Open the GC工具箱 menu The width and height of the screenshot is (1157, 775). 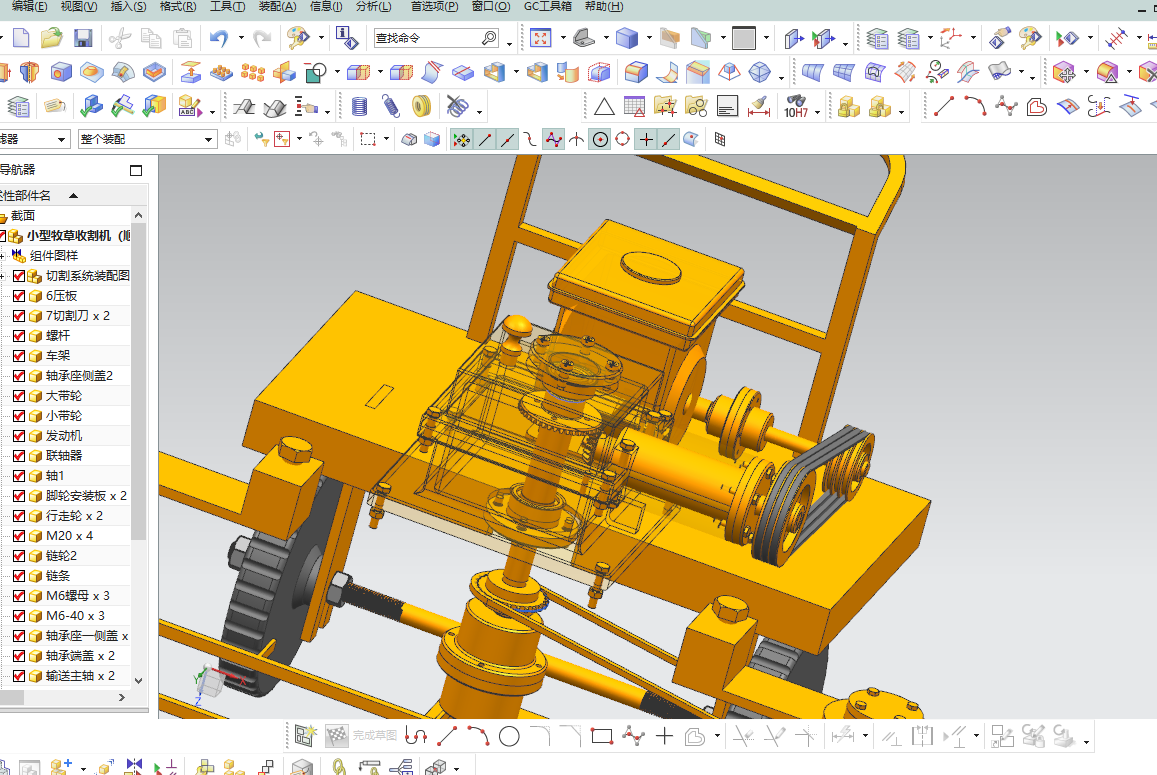(x=548, y=7)
